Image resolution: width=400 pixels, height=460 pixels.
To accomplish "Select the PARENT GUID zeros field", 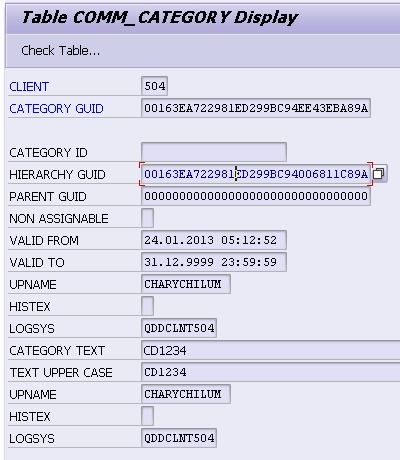I will tap(256, 196).
